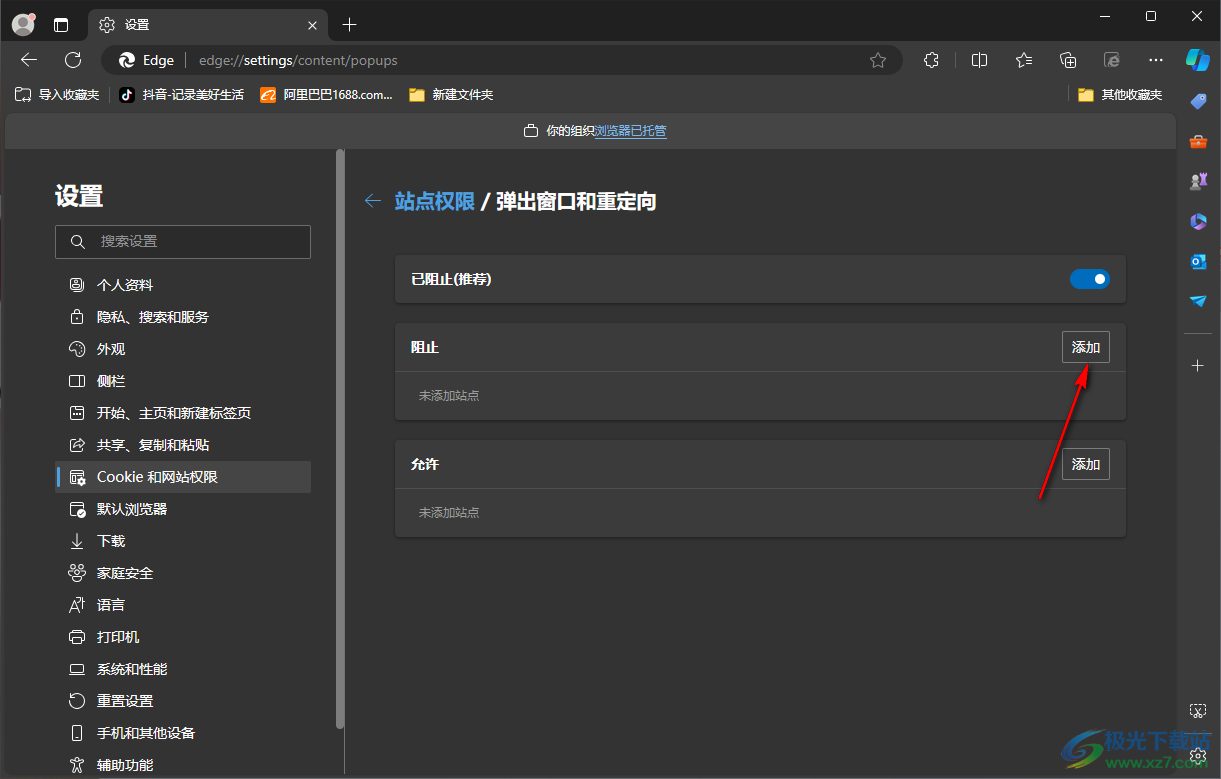Click the settings sidebar scrollbar
This screenshot has width=1221, height=779.
340,438
